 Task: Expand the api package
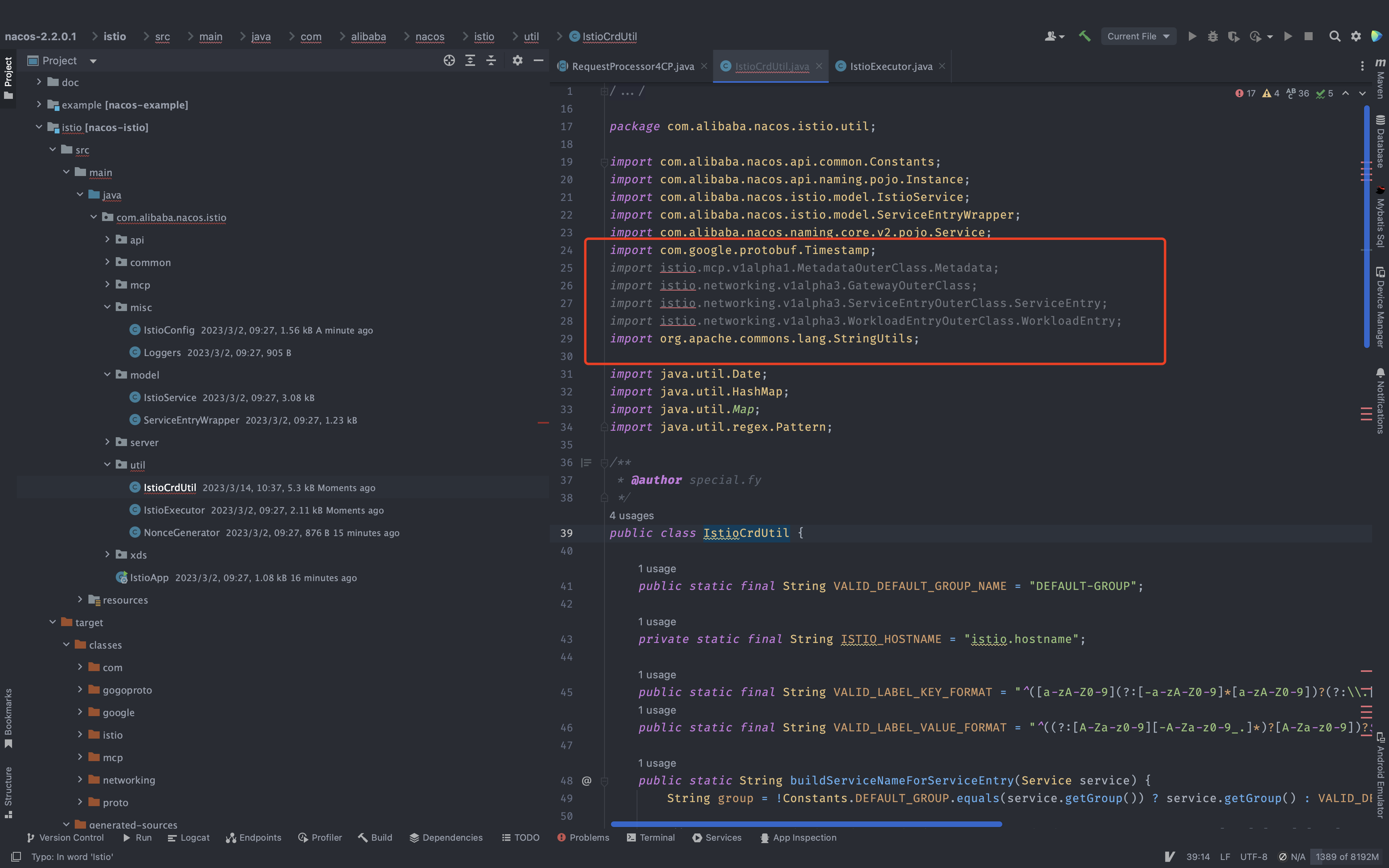click(x=107, y=240)
